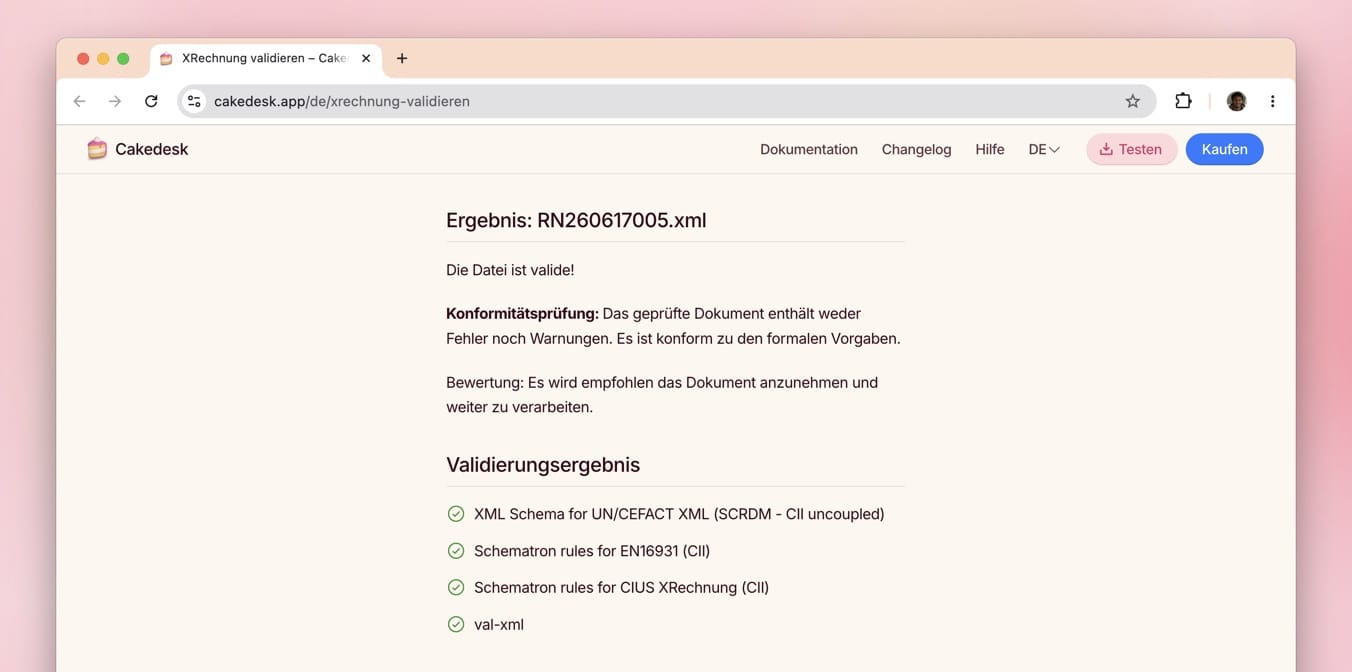Click the browser forward arrow

click(x=115, y=101)
